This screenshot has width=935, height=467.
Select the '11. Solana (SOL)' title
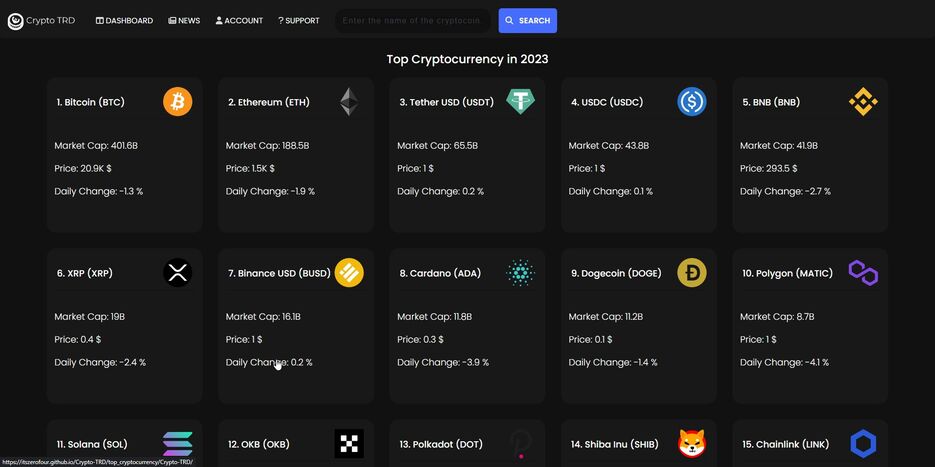coord(92,445)
